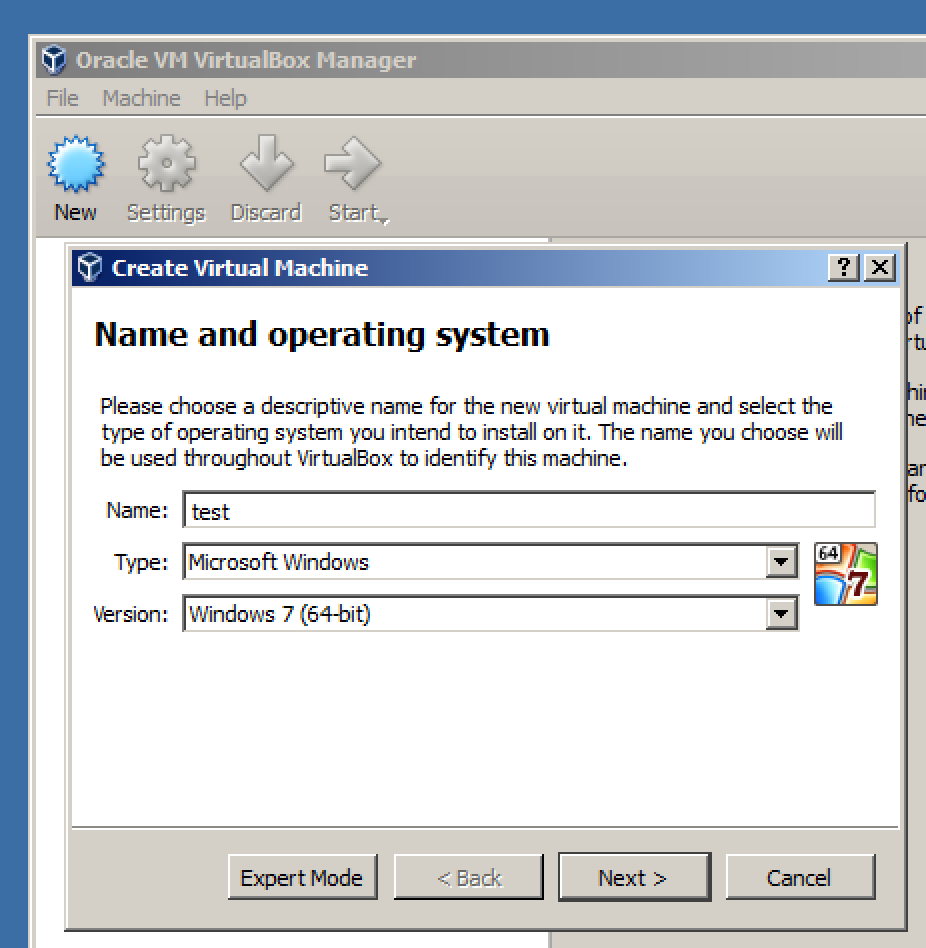This screenshot has height=948, width=926.
Task: Expand the Type dropdown arrow
Action: tap(781, 562)
